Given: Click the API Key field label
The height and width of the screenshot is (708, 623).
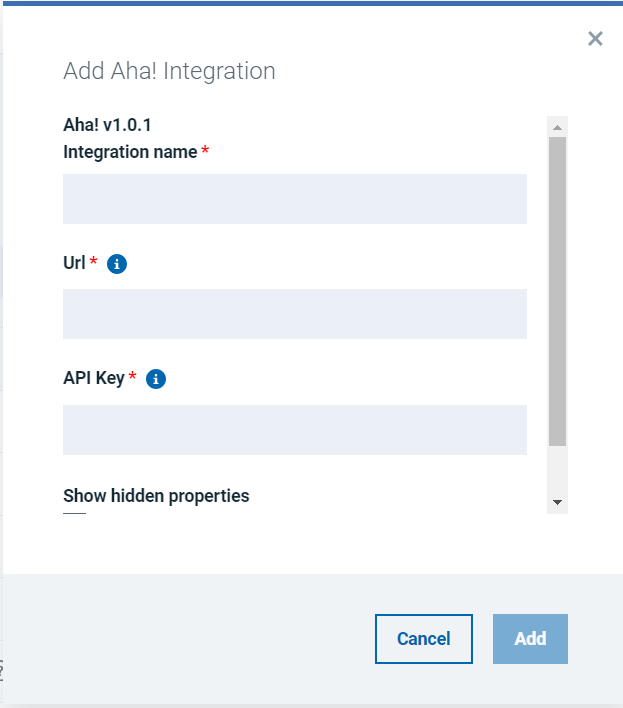Looking at the screenshot, I should 94,378.
